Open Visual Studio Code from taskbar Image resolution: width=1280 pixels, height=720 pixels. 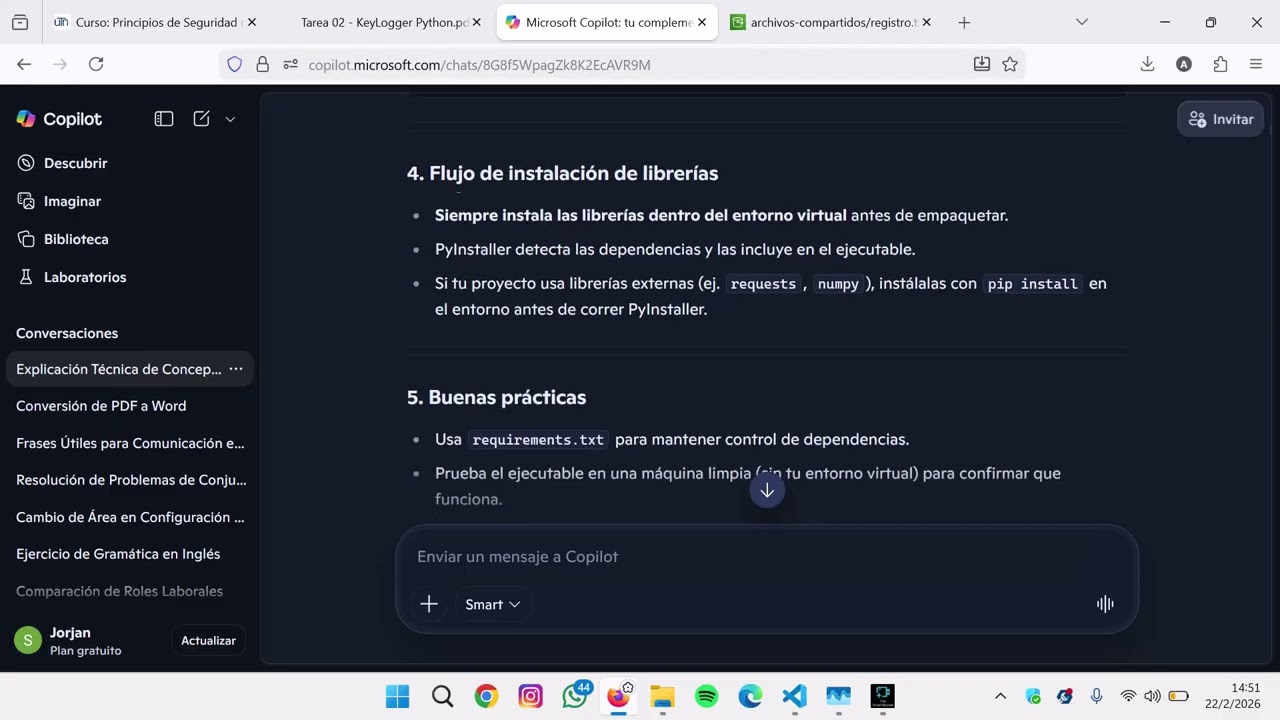(794, 696)
